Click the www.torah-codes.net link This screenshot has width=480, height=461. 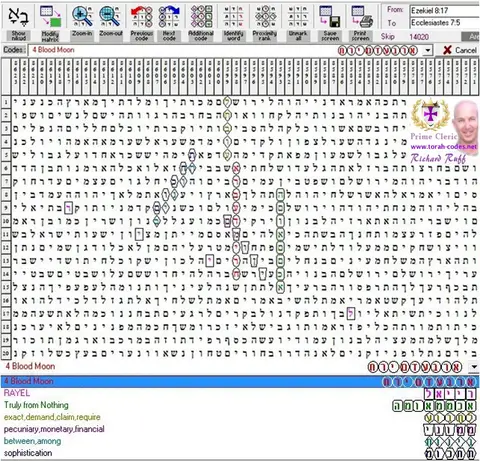444,146
